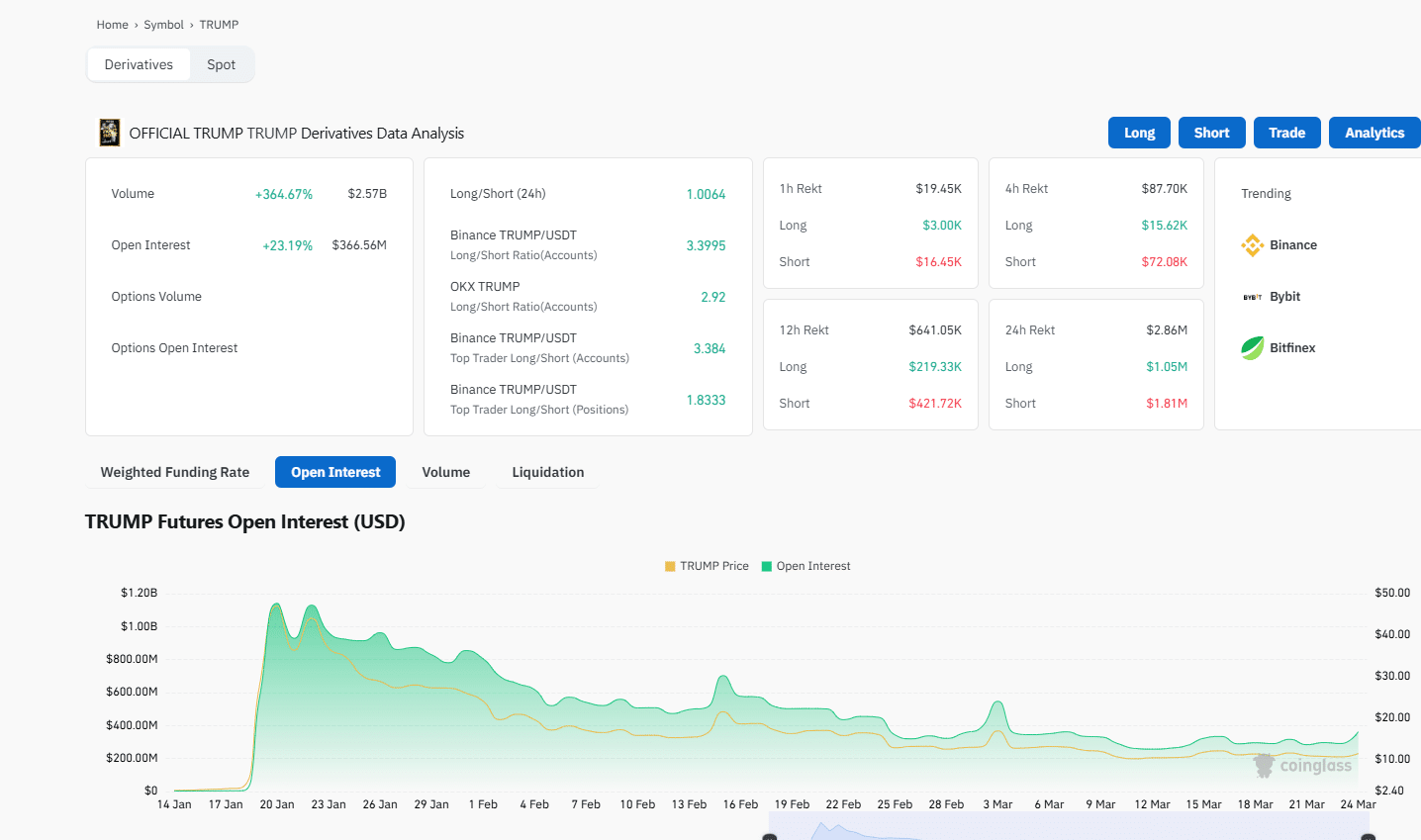
Task: Click the 1h Rekt Short value $16.45K
Action: 938,262
